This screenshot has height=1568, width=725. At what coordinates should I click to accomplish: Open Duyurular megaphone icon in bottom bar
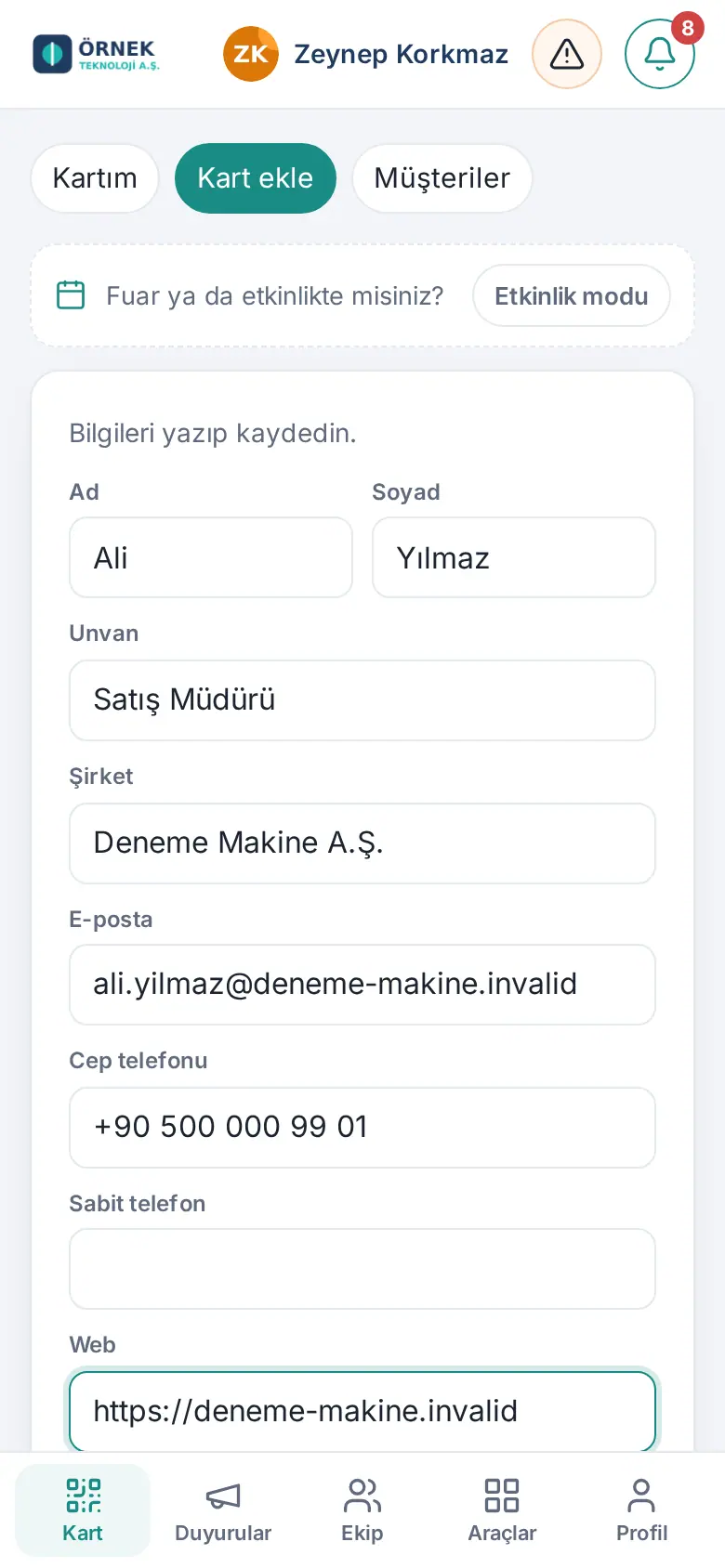(223, 1496)
